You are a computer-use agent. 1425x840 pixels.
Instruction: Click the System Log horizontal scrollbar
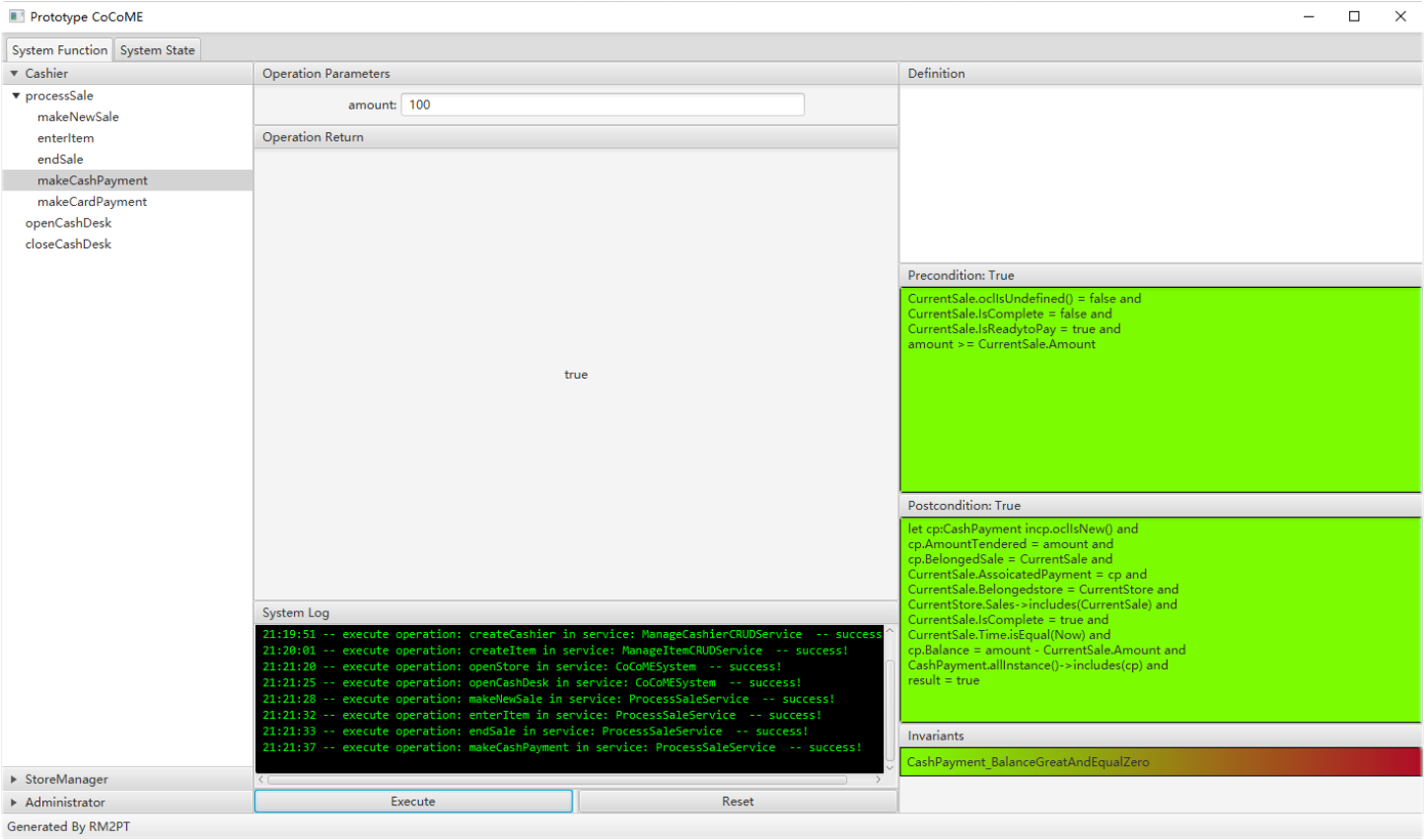click(x=557, y=780)
